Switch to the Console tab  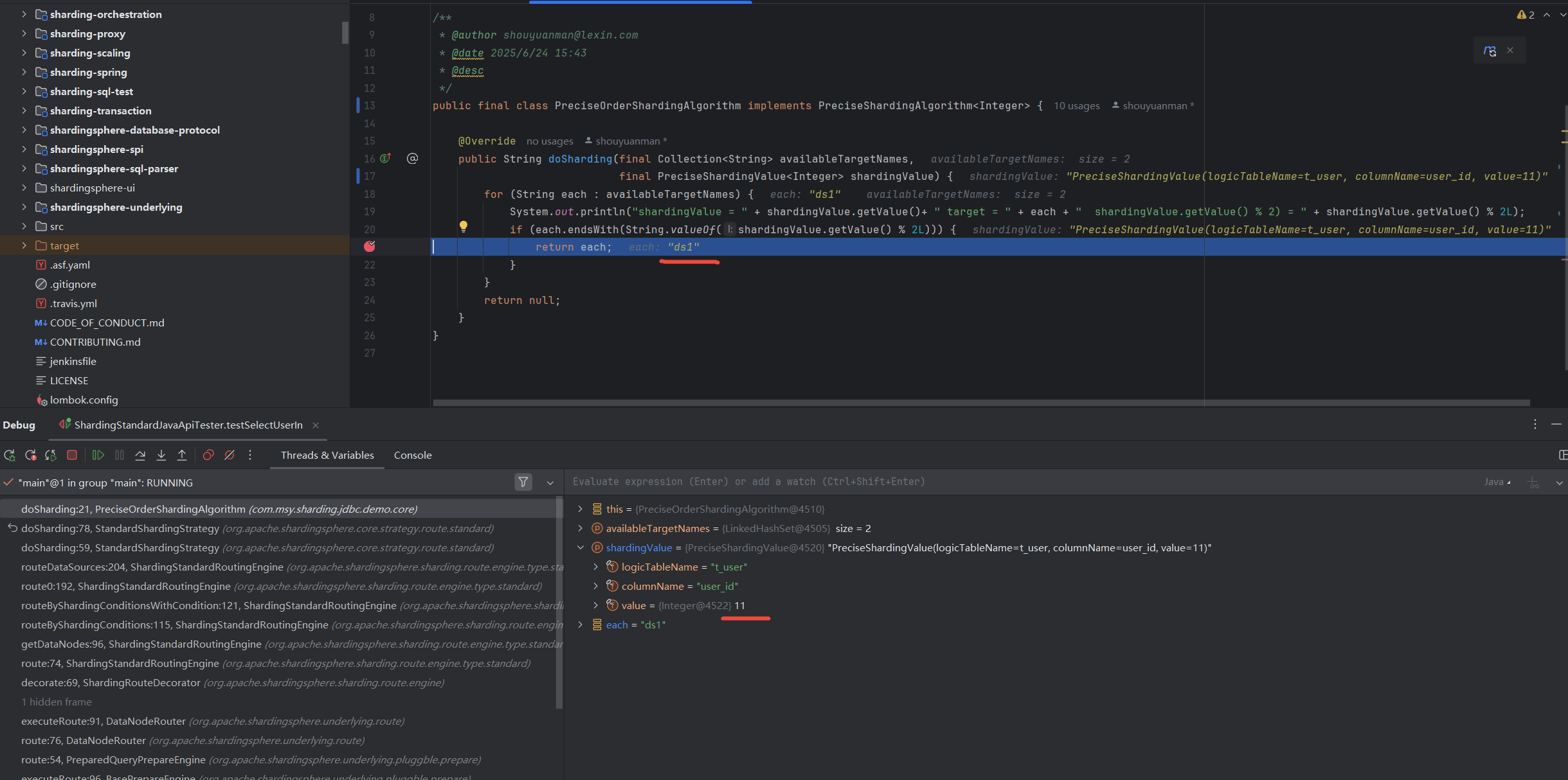[x=413, y=455]
